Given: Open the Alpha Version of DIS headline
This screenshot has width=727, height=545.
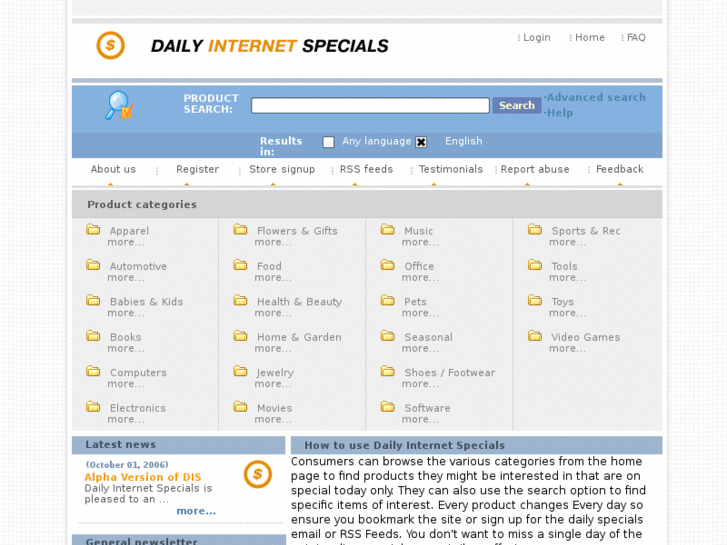Looking at the screenshot, I should click(x=143, y=477).
